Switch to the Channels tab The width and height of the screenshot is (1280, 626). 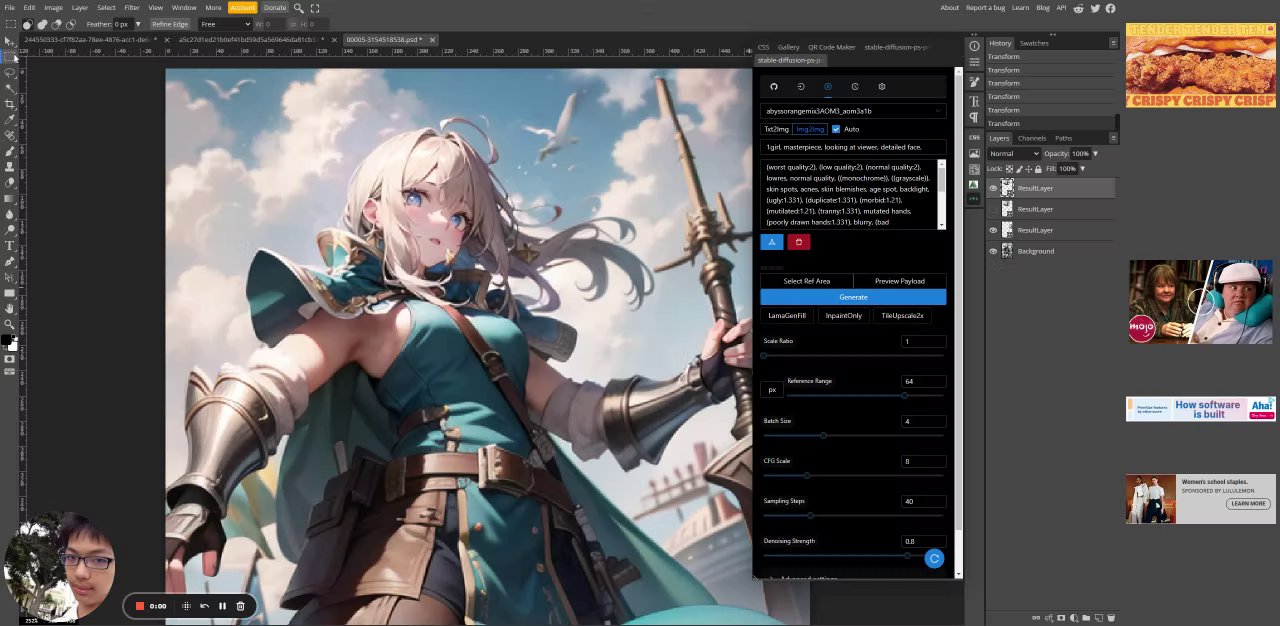click(1031, 138)
